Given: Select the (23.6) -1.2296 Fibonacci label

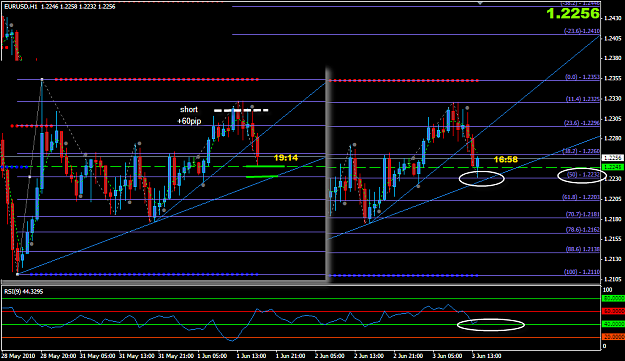Looking at the screenshot, I should (x=582, y=123).
